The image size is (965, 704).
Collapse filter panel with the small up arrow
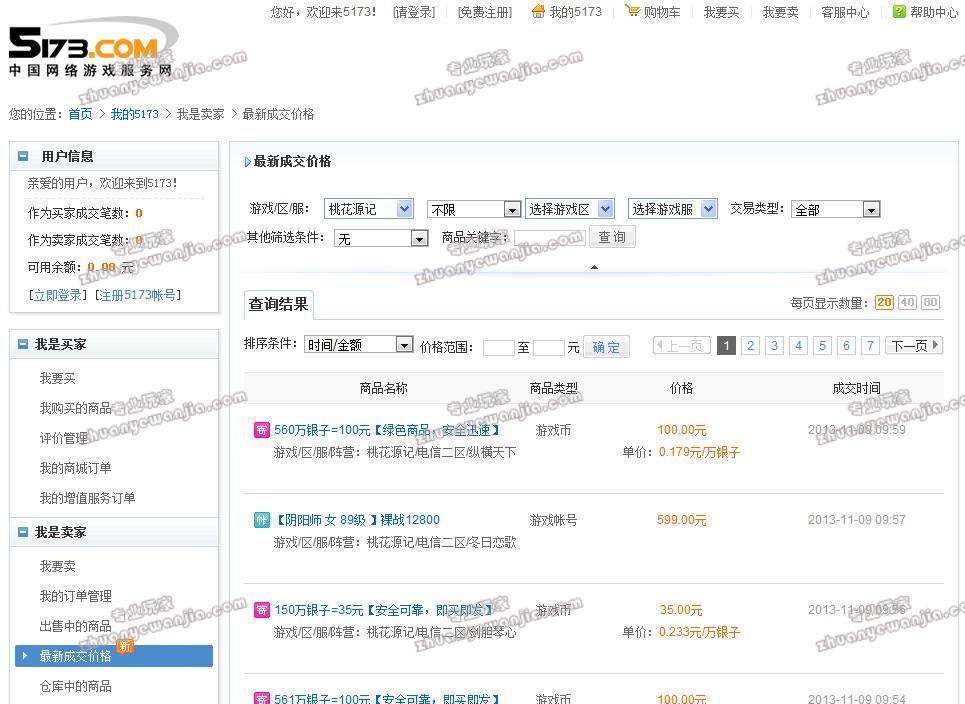pyautogui.click(x=594, y=267)
